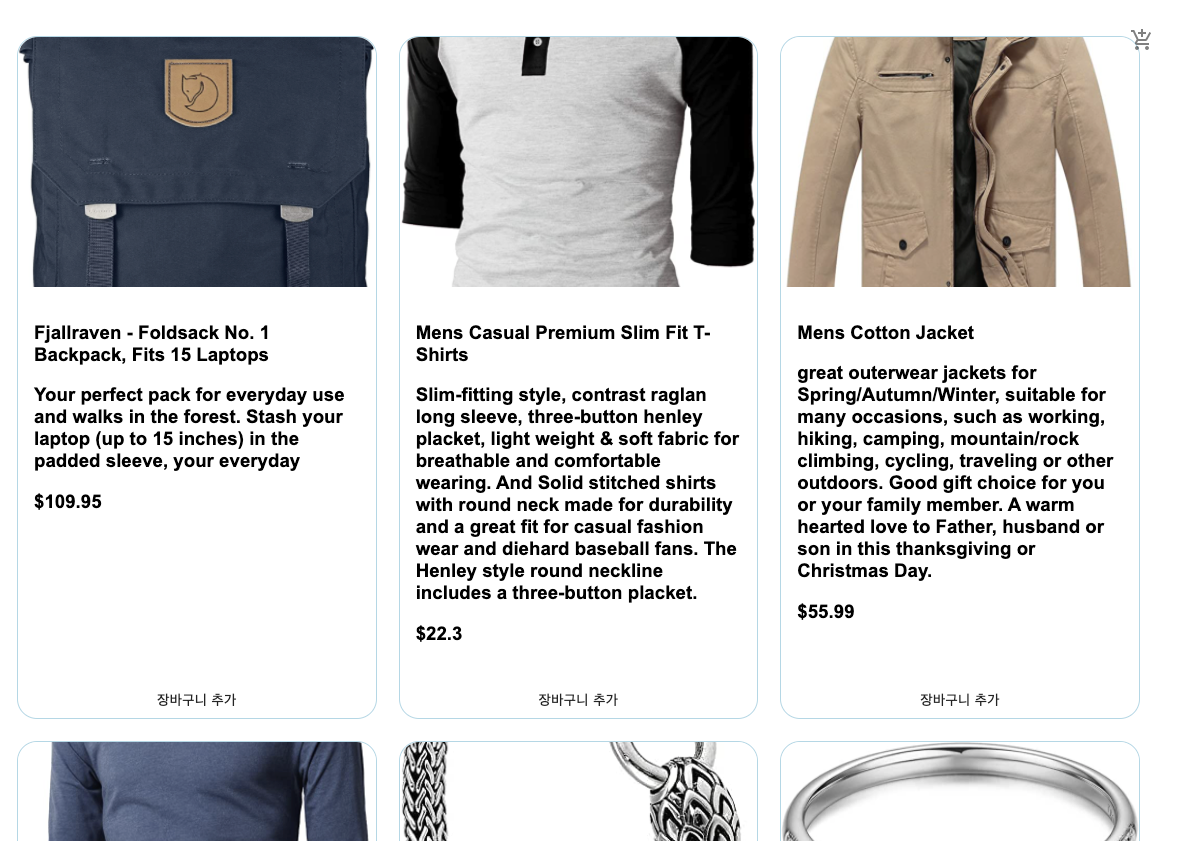Viewport: 1178px width, 841px height.
Task: Click the raglan henley t-shirt photo
Action: (578, 162)
